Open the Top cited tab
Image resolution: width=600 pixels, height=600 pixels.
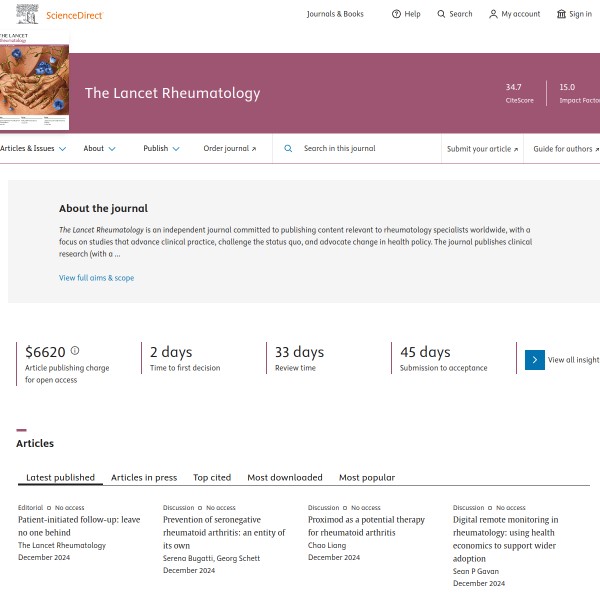(212, 478)
